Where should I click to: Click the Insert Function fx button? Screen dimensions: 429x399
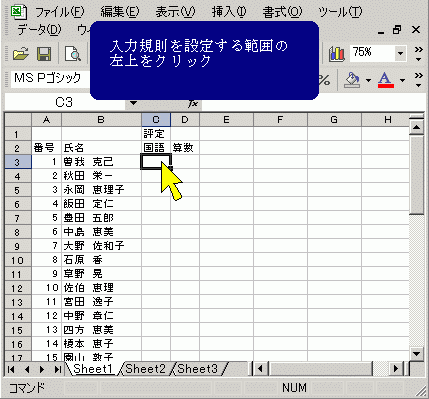point(193,103)
